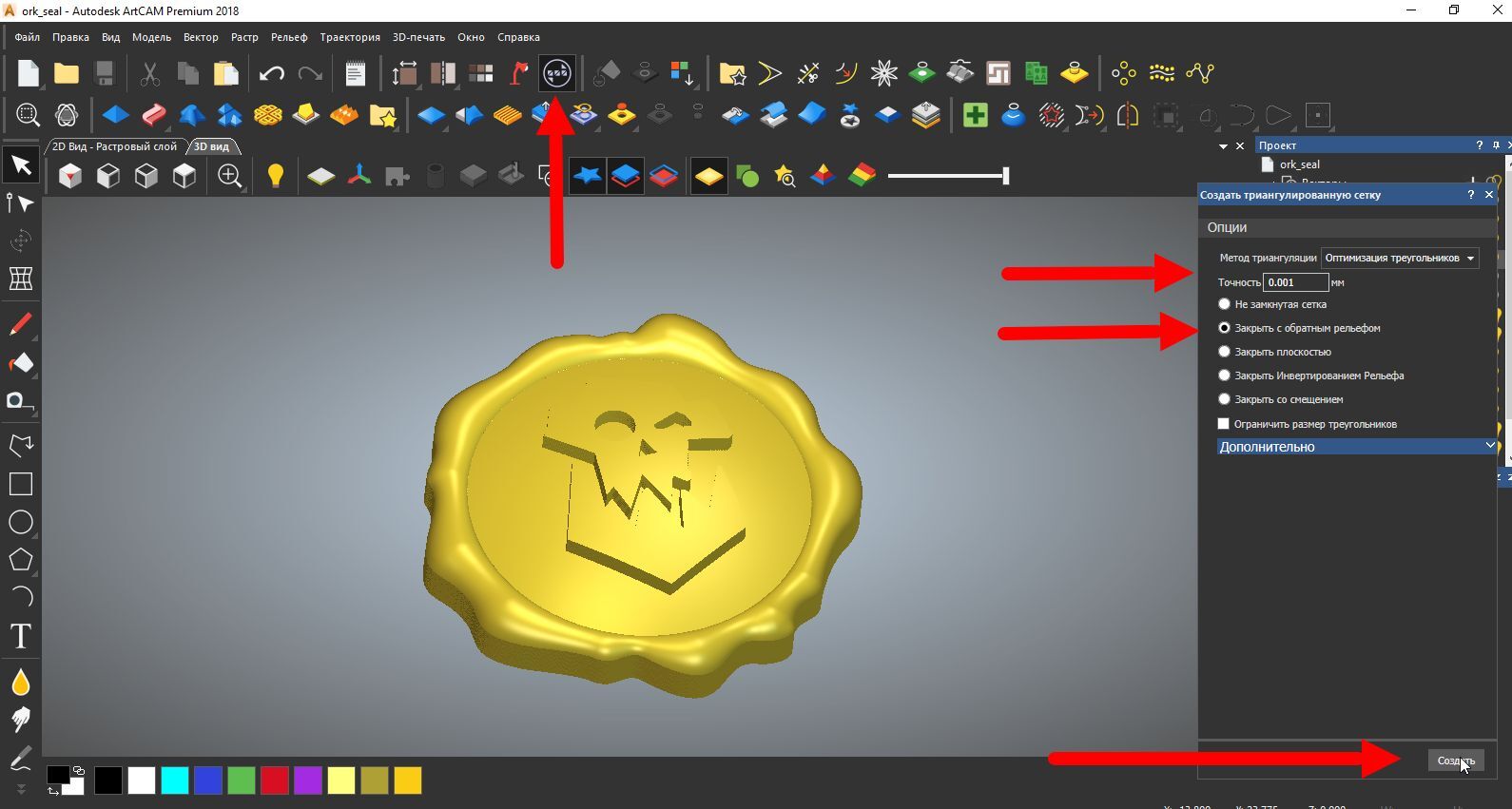1512x809 pixels.
Task: Pick the blue color swatch
Action: (x=208, y=780)
